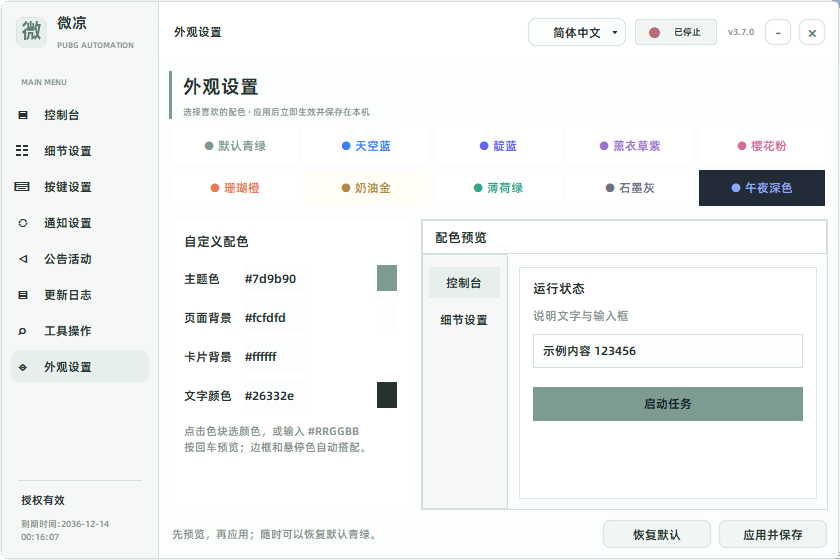This screenshot has height=560, width=840.
Task: Click the 页面背景 hex input #fcfdfd
Action: (x=275, y=318)
